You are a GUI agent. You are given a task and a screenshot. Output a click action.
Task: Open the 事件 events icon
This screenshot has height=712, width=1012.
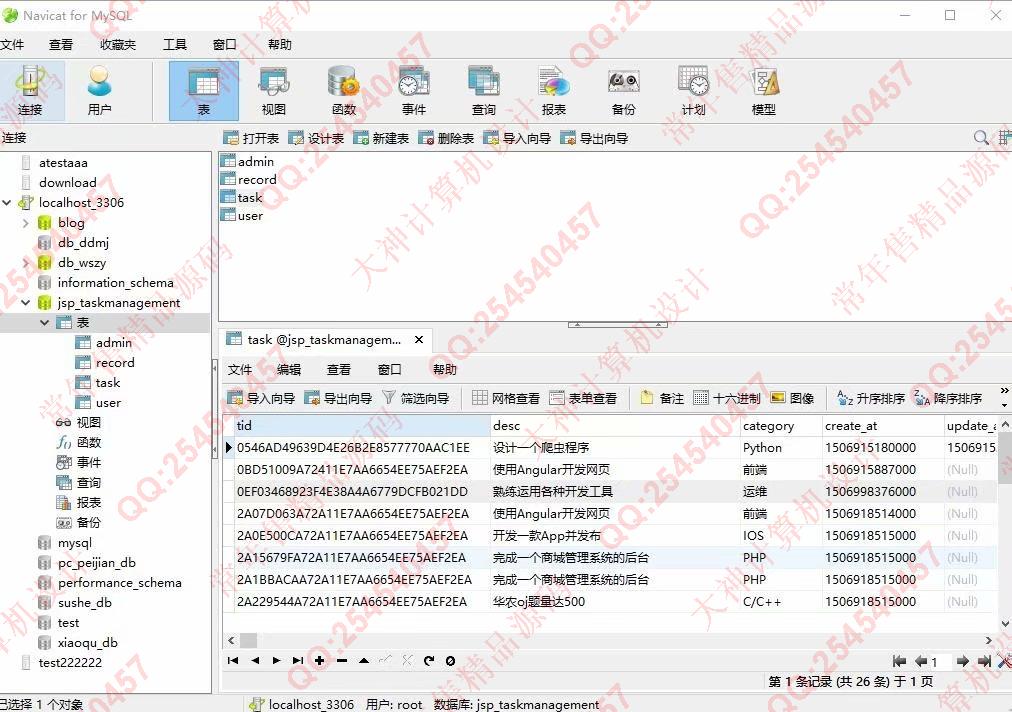(x=414, y=90)
